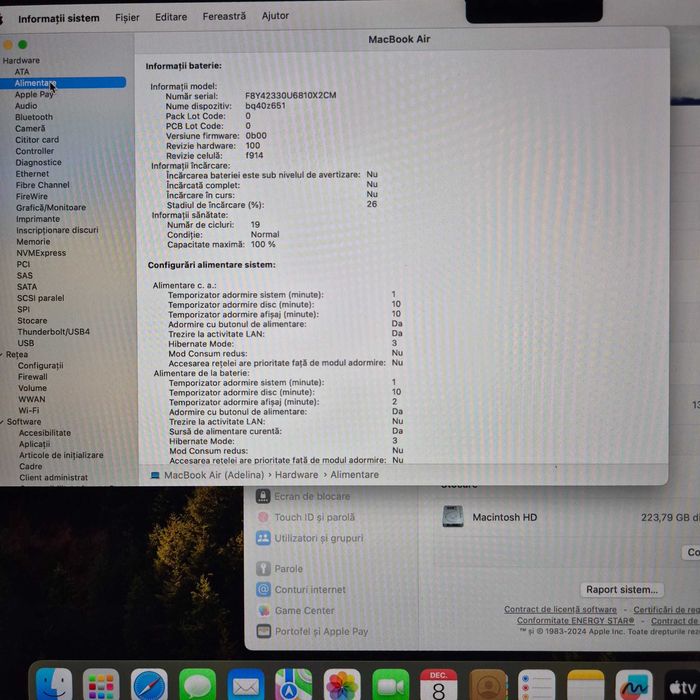Open Apple TV app in the Dock
The width and height of the screenshot is (700, 700).
[682, 685]
